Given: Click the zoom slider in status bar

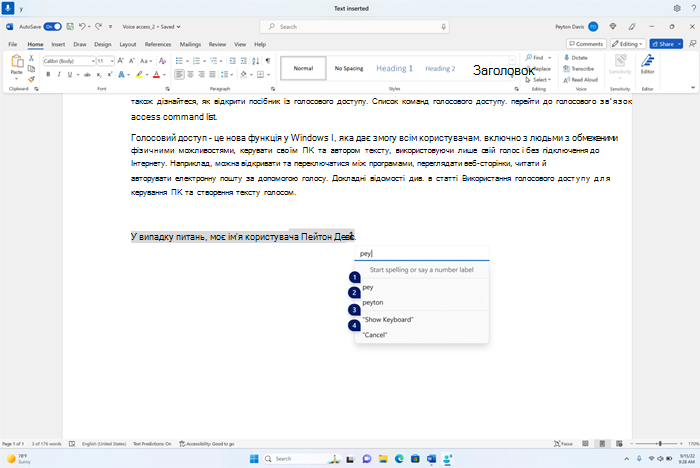Looking at the screenshot, I should point(660,444).
